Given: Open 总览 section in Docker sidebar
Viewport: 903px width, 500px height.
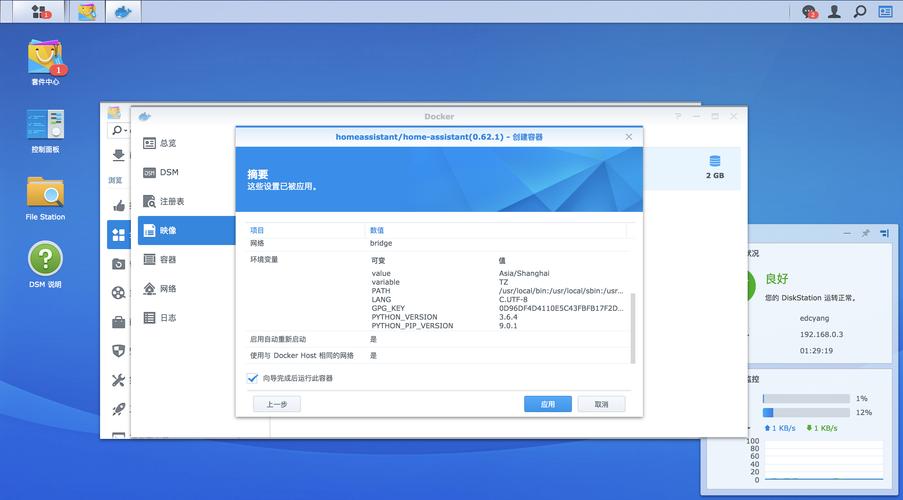Looking at the screenshot, I should tap(187, 143).
